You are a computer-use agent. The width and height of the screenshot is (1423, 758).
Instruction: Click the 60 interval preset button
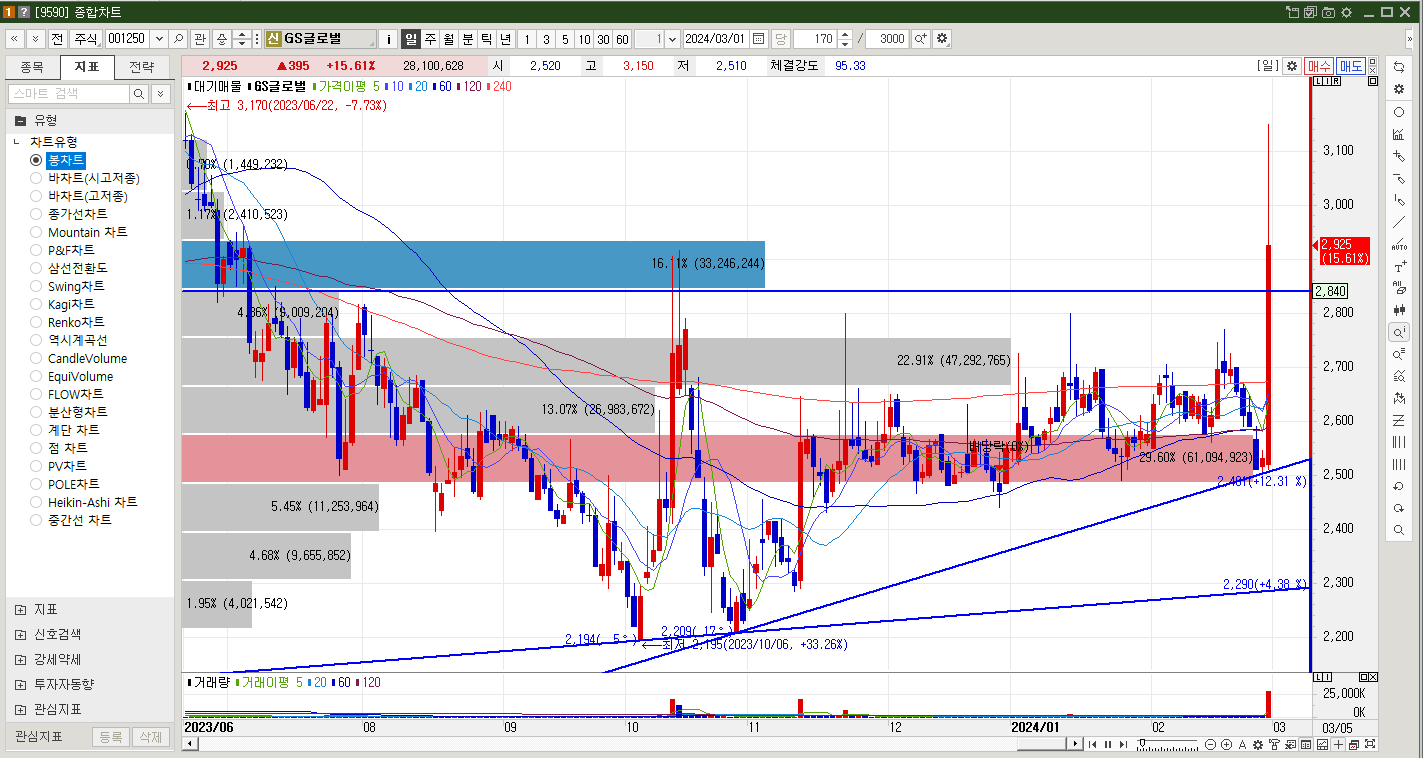622,39
